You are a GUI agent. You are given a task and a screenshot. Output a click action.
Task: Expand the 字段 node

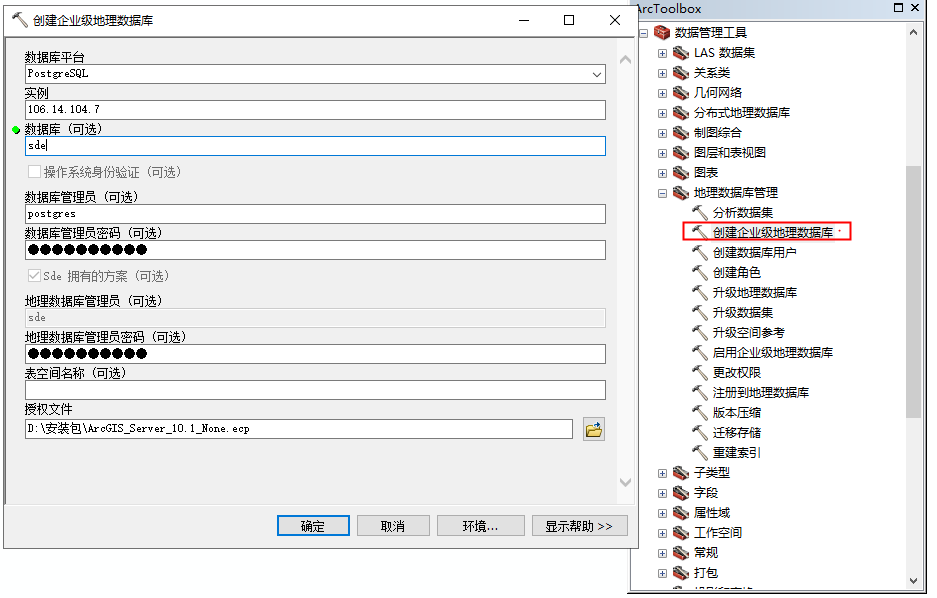click(x=662, y=493)
